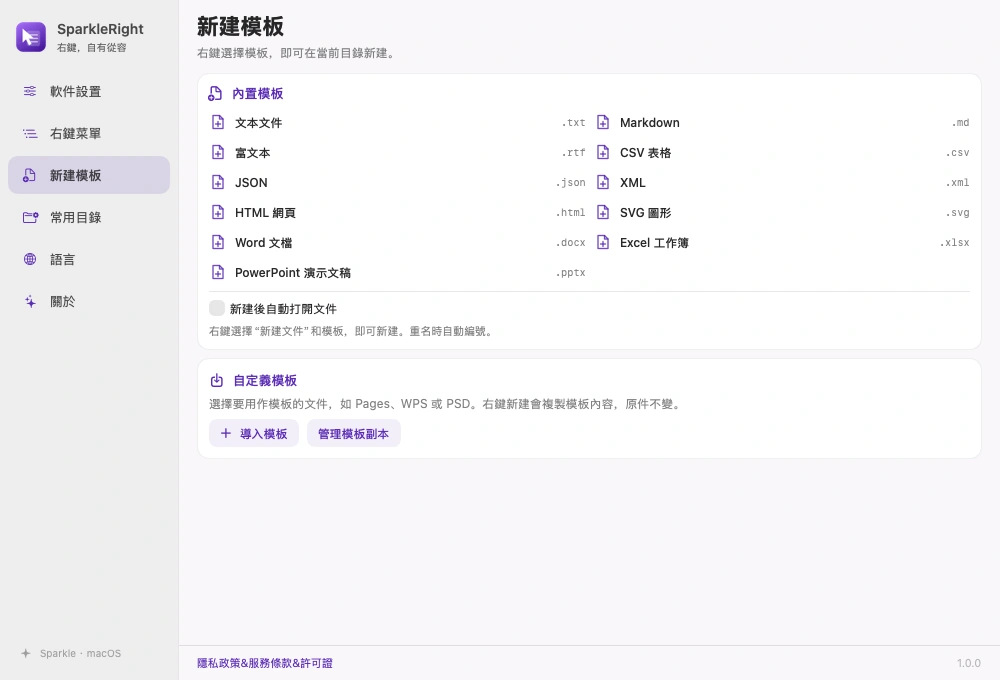Click the file icon for HTML 網頁
Viewport: 1000px width, 680px height.
click(218, 212)
